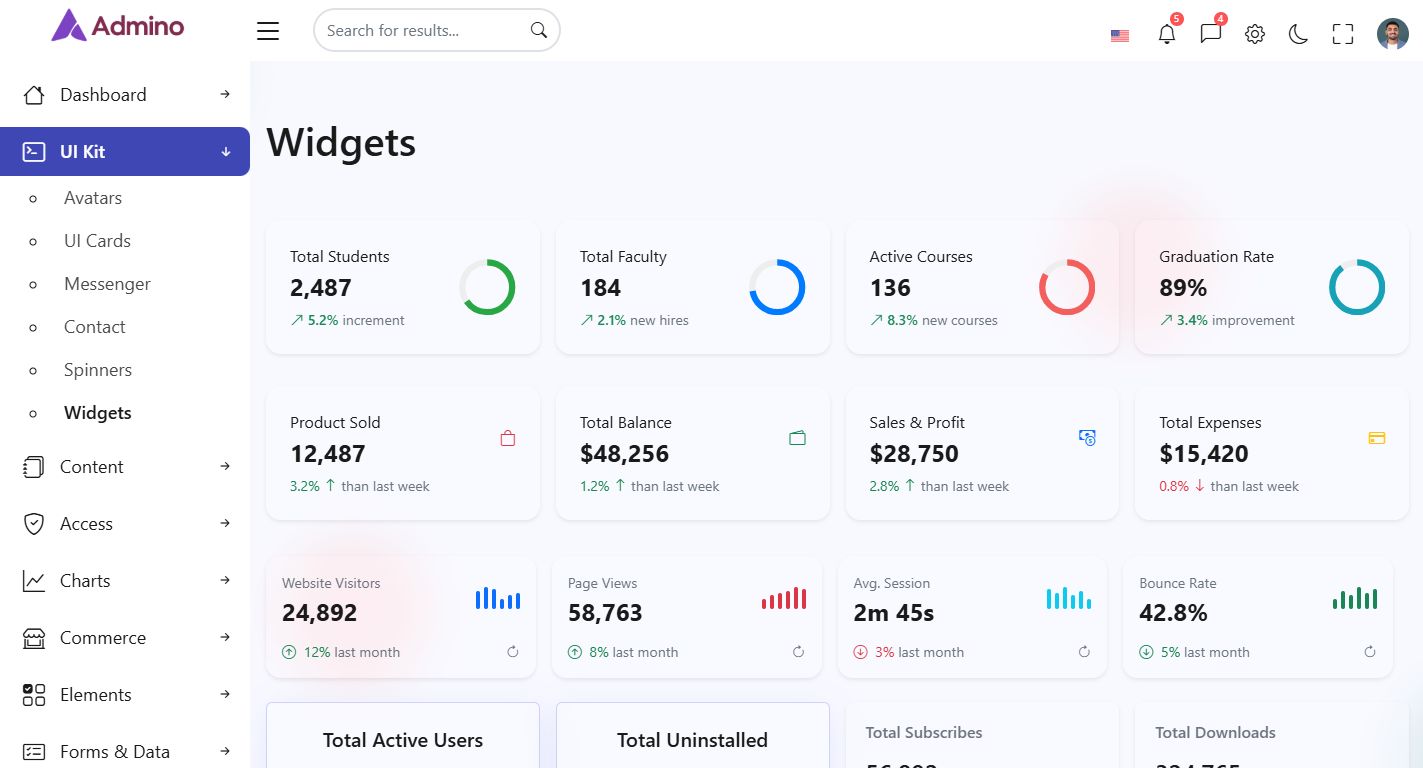This screenshot has width=1423, height=768.
Task: Click refresh icon on Bounce Rate card
Action: click(1370, 652)
